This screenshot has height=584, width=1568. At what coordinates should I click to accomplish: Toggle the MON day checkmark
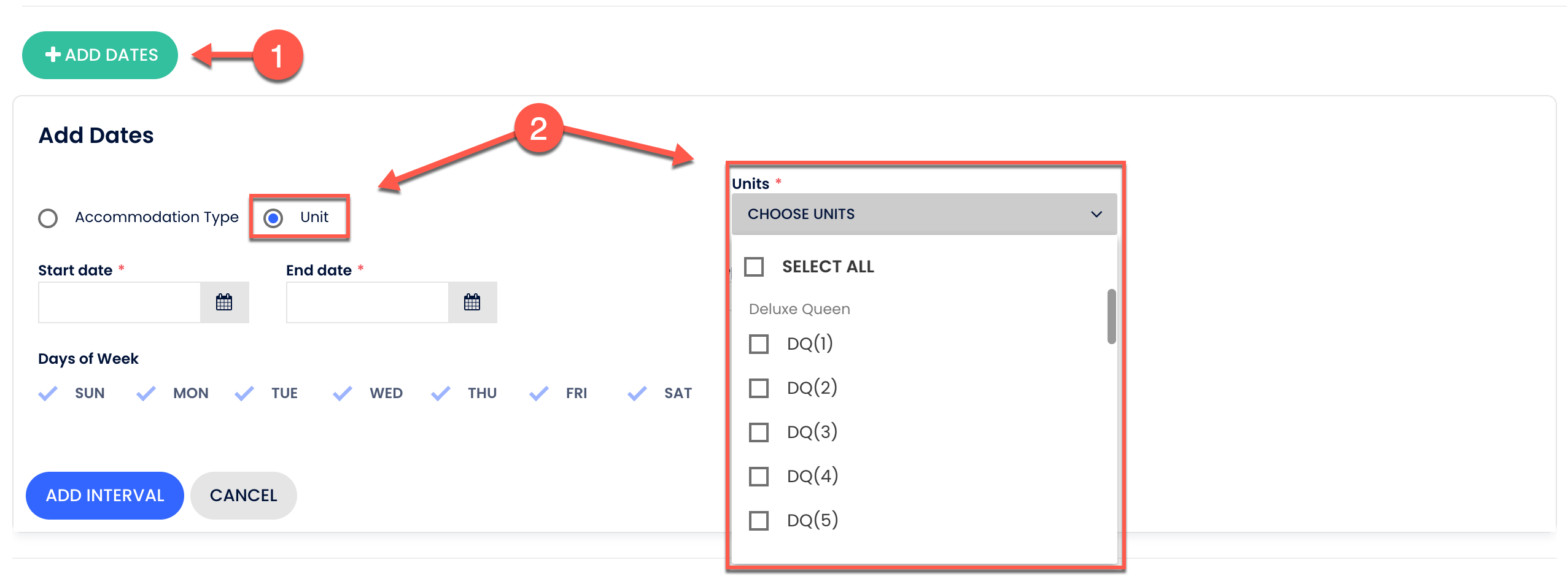click(x=146, y=393)
